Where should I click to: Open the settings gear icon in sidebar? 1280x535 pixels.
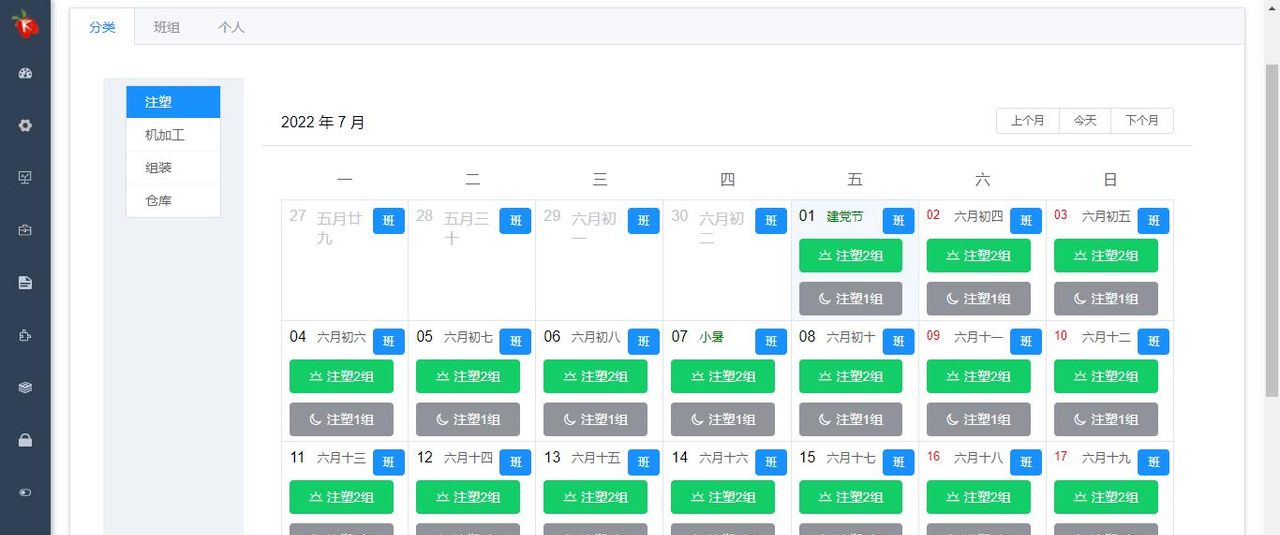(25, 125)
